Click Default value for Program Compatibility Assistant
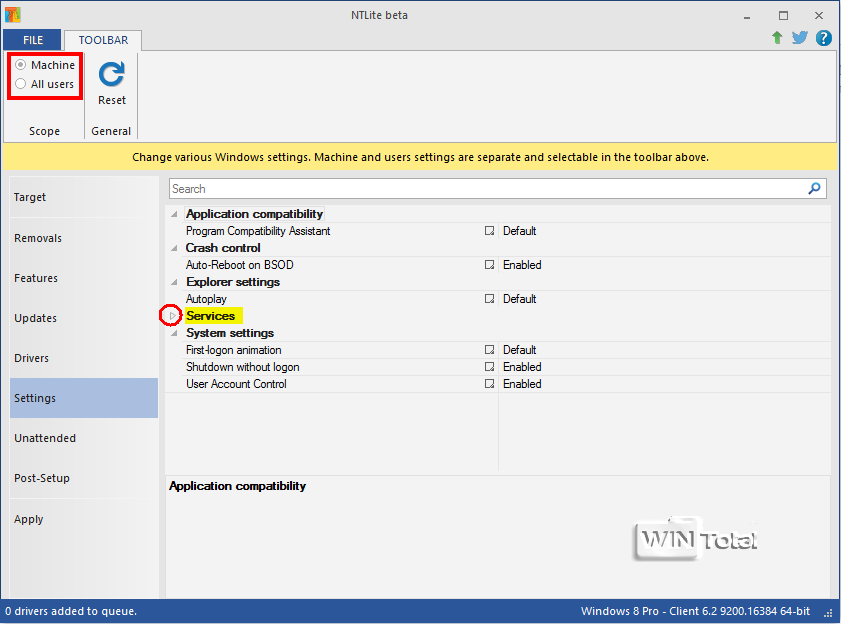The height and width of the screenshot is (624, 841). [x=519, y=231]
